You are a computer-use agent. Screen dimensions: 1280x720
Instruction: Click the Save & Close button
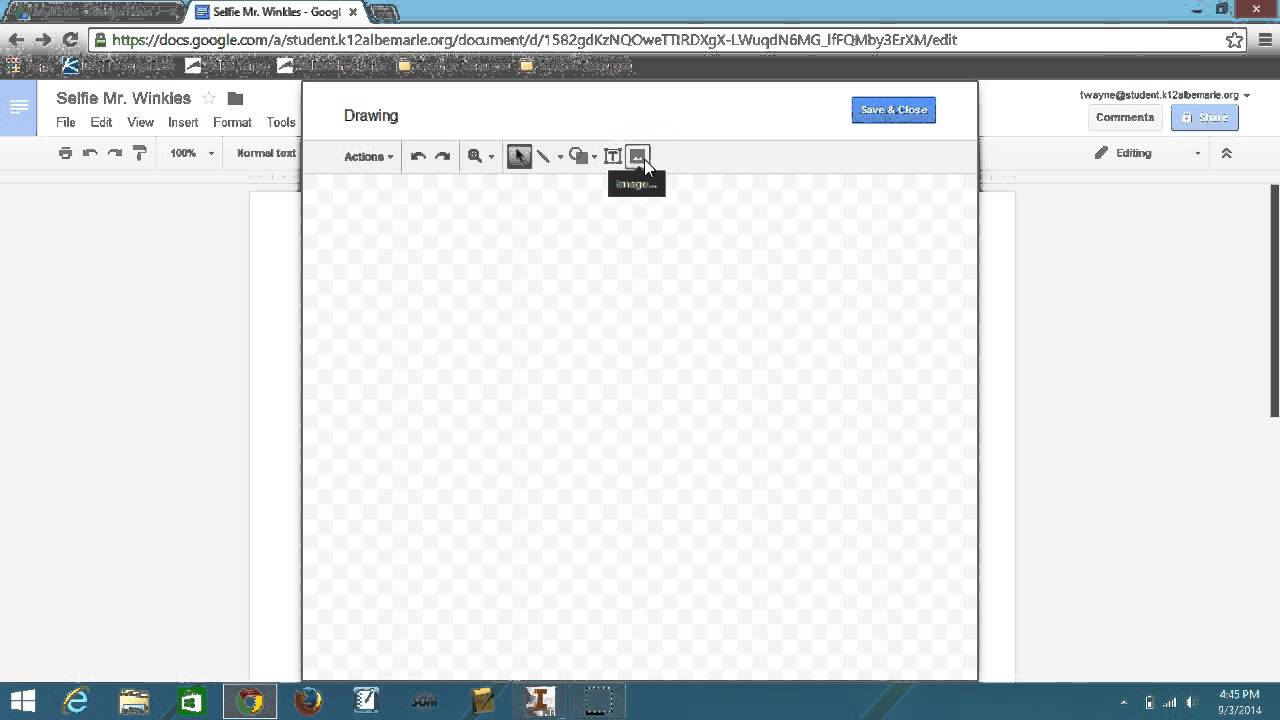tap(893, 110)
